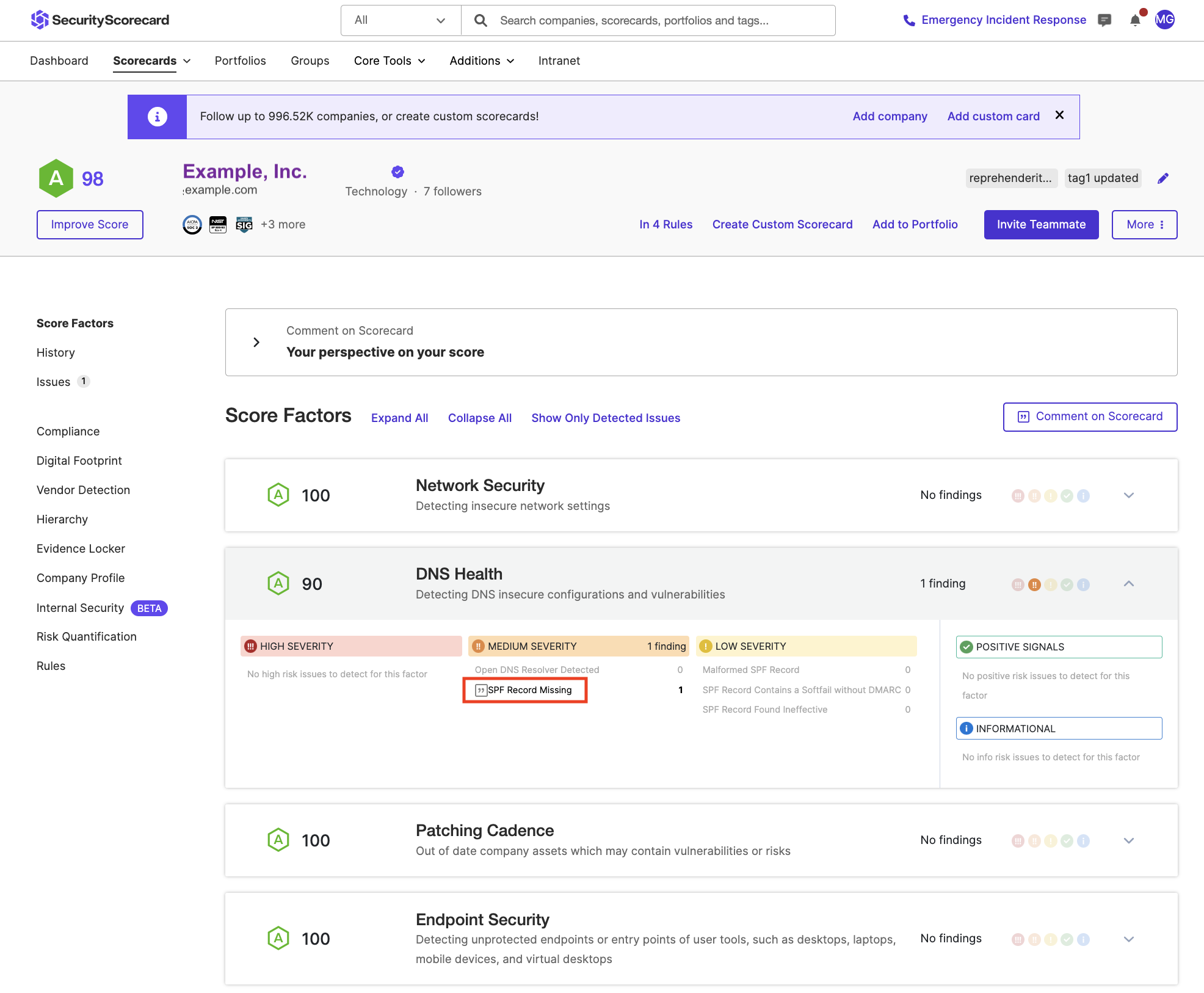Expand the Endpoint Security section

coord(1129,939)
